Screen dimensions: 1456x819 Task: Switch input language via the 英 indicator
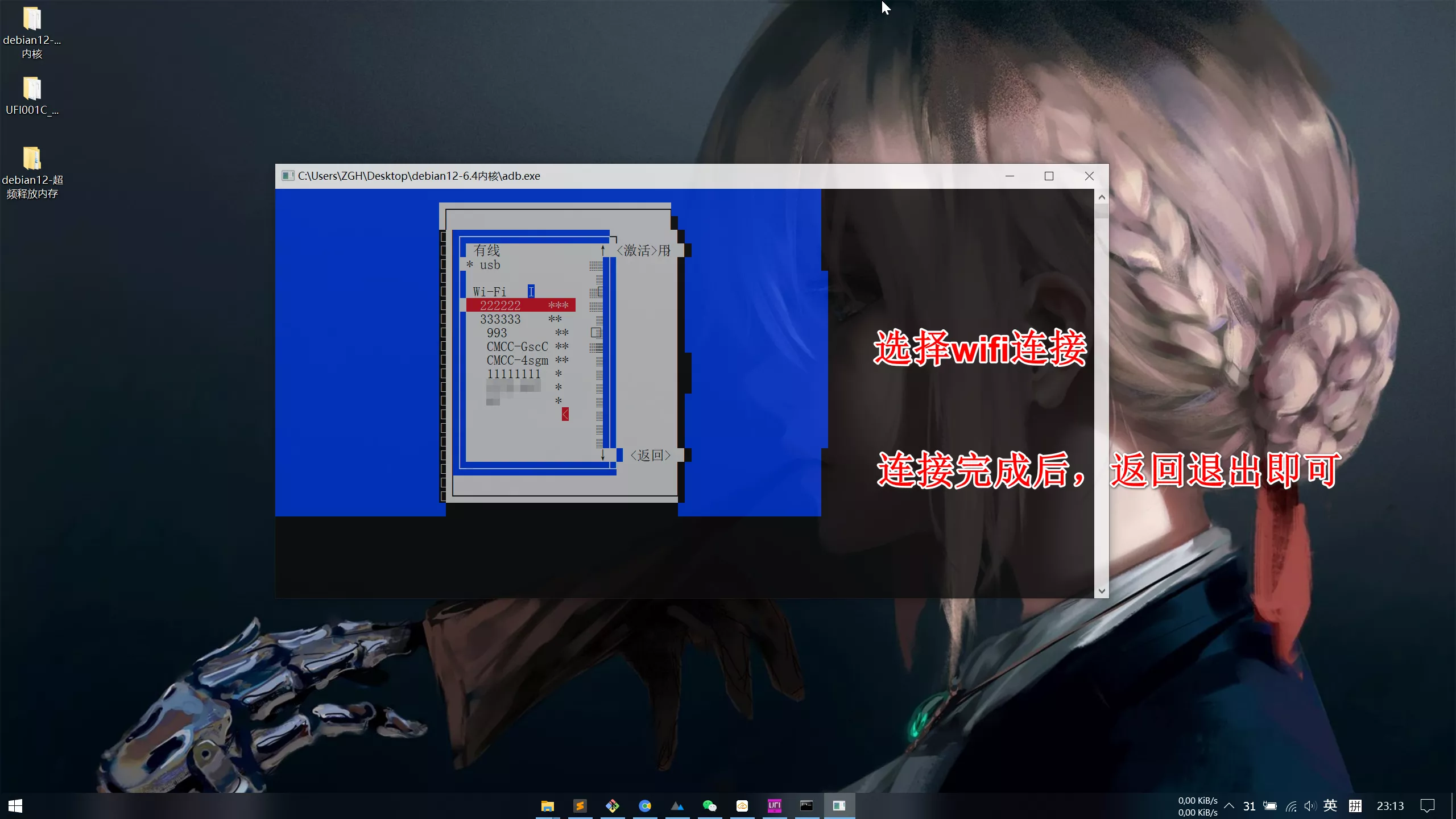(x=1330, y=806)
